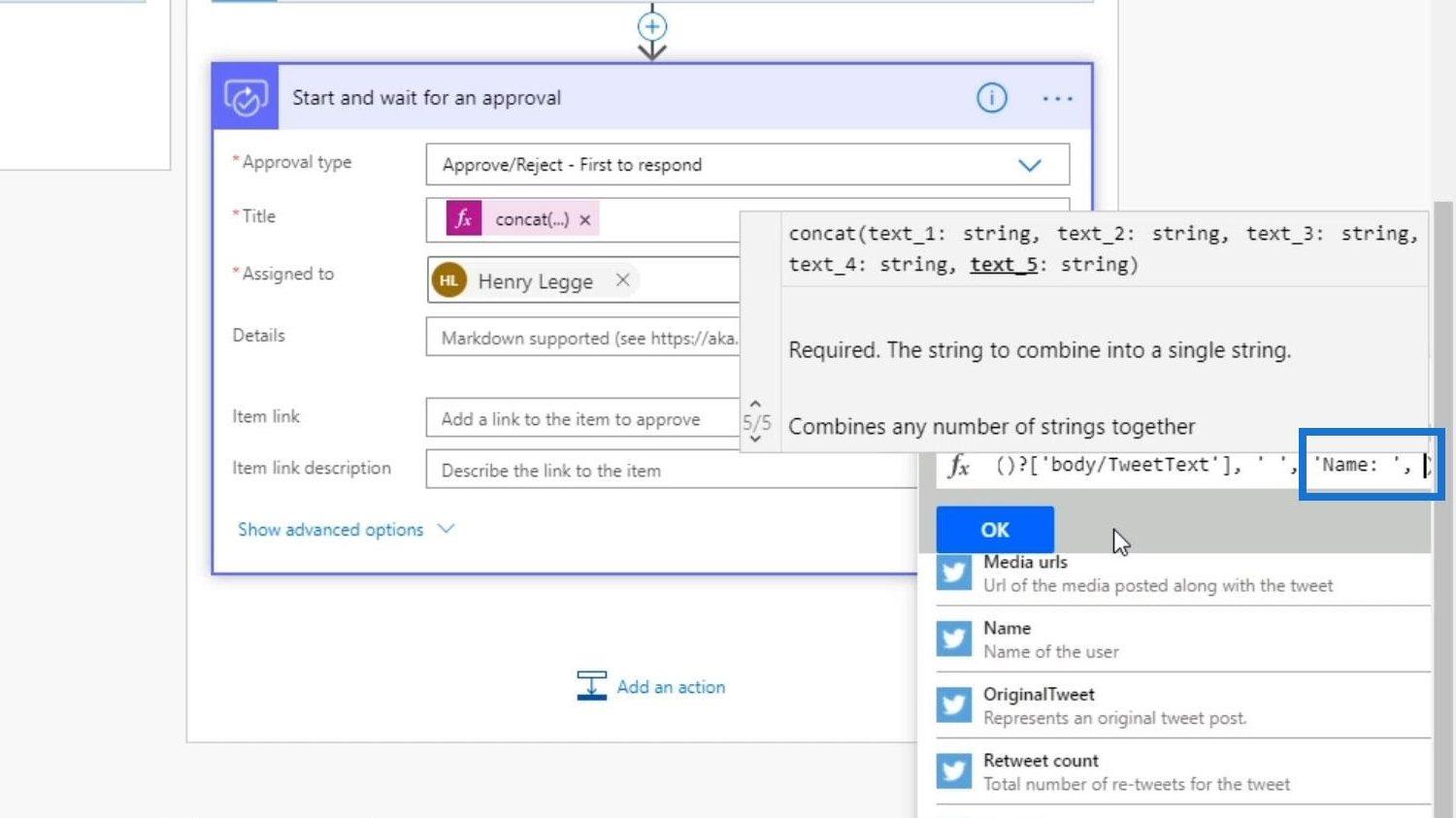Click the fx icon in the concat expression token

coord(464,219)
